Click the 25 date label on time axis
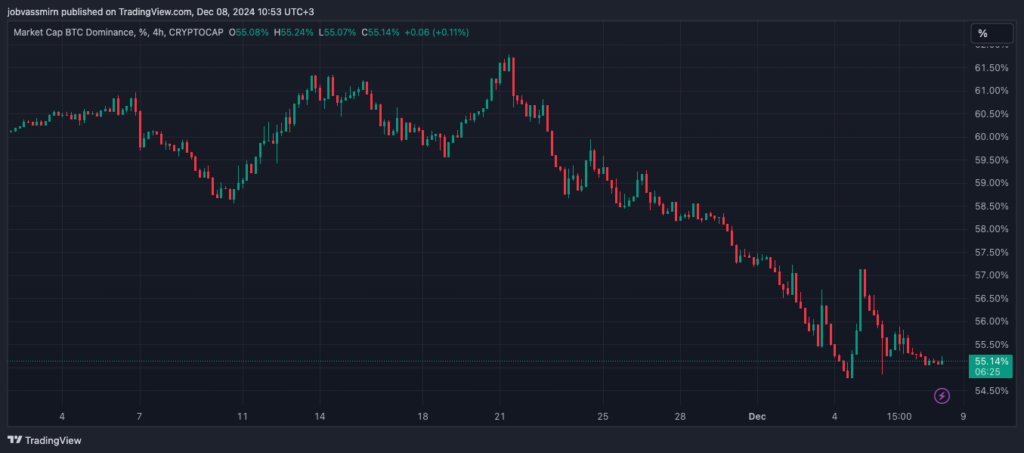The height and width of the screenshot is (453, 1024). 603,416
